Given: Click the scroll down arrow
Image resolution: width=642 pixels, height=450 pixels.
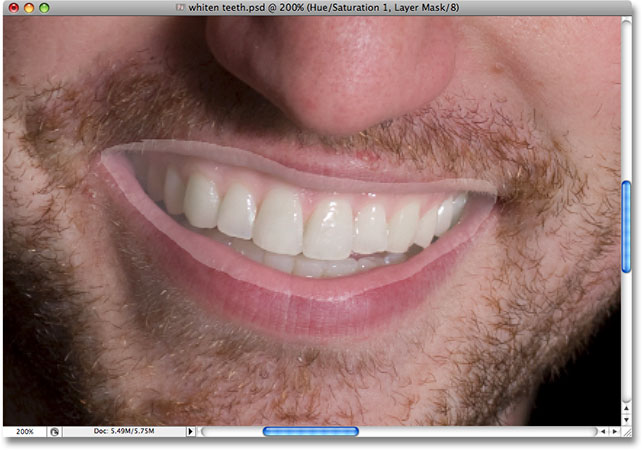Looking at the screenshot, I should (x=626, y=420).
